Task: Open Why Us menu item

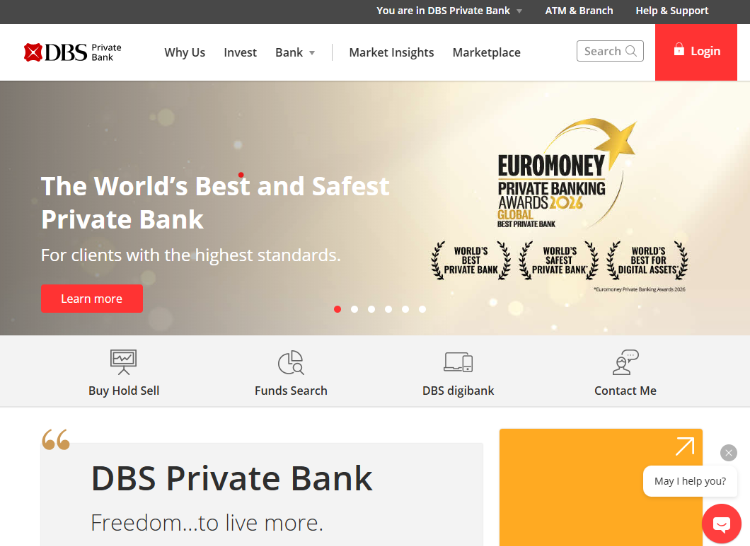Action: tap(185, 52)
